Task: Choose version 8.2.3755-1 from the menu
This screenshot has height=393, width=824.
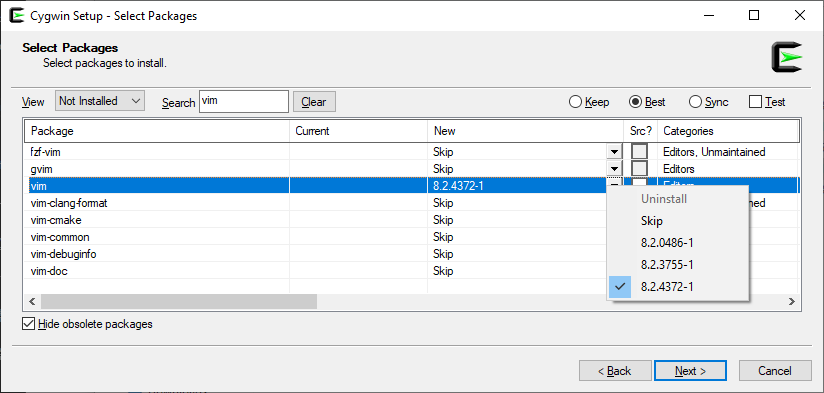Action: [x=678, y=265]
